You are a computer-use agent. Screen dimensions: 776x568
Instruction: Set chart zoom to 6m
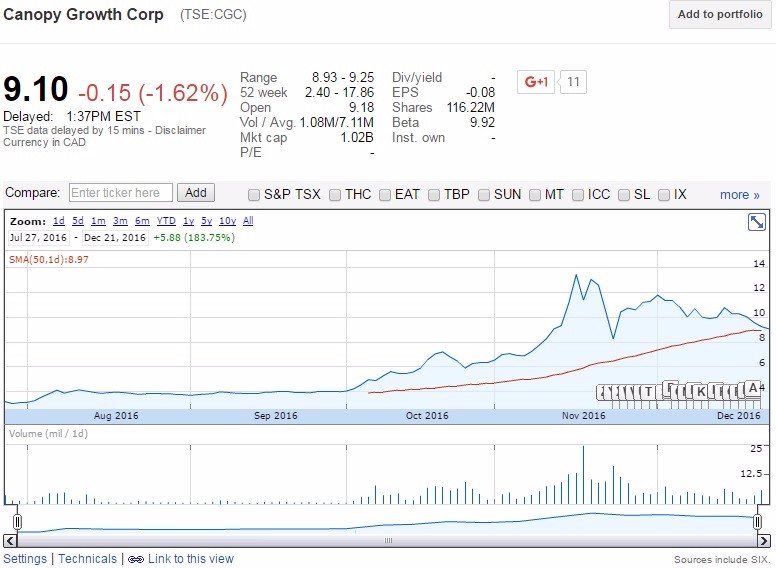142,221
